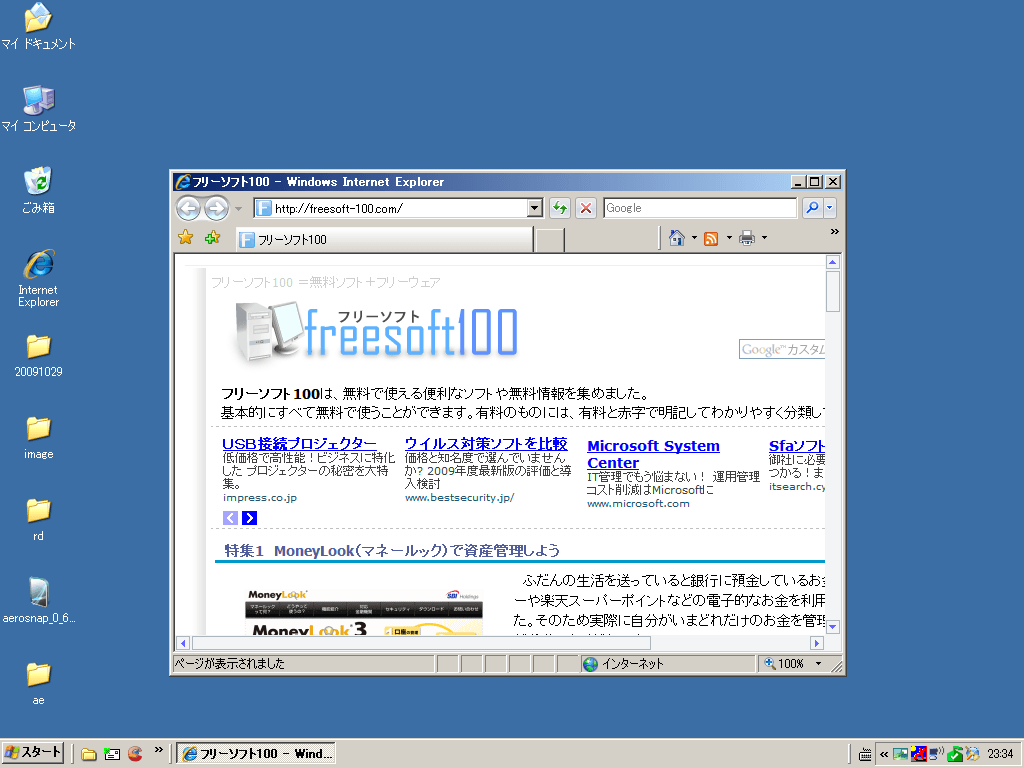This screenshot has width=1024, height=768.
Task: Click the horizontal scrollbar left arrow
Action: (183, 643)
